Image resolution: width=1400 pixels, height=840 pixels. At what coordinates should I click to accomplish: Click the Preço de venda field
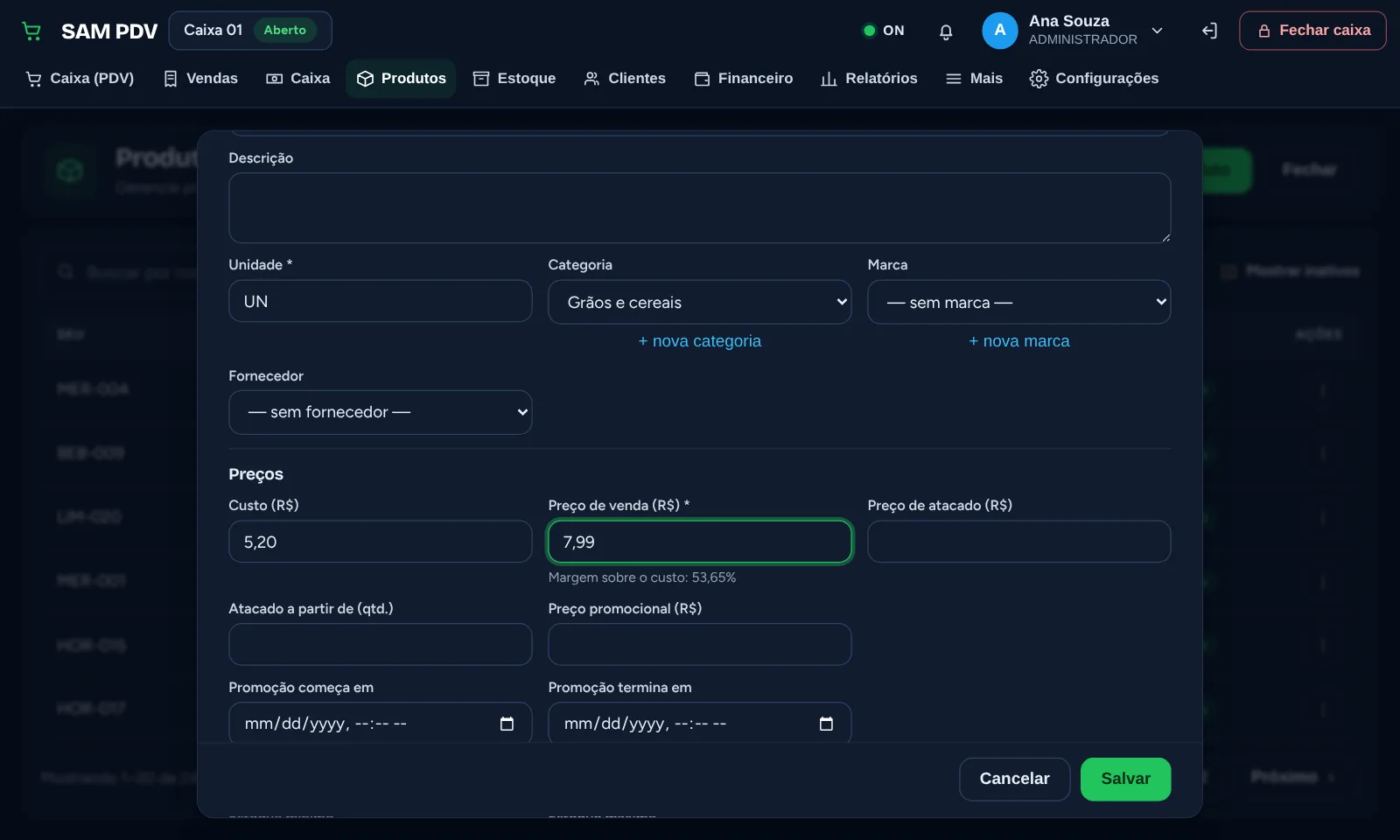point(699,542)
